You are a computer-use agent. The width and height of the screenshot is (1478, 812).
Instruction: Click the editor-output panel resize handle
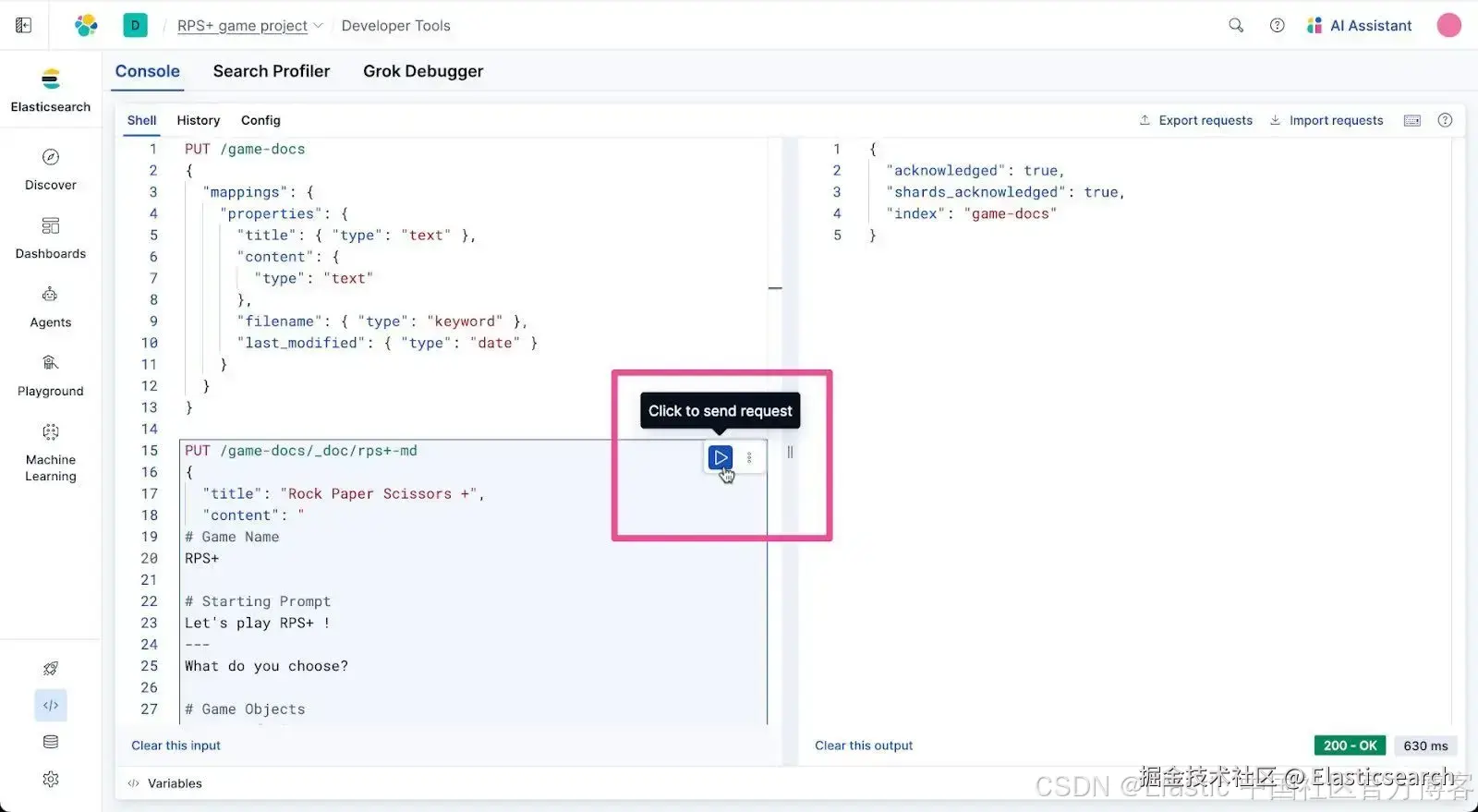[x=790, y=452]
